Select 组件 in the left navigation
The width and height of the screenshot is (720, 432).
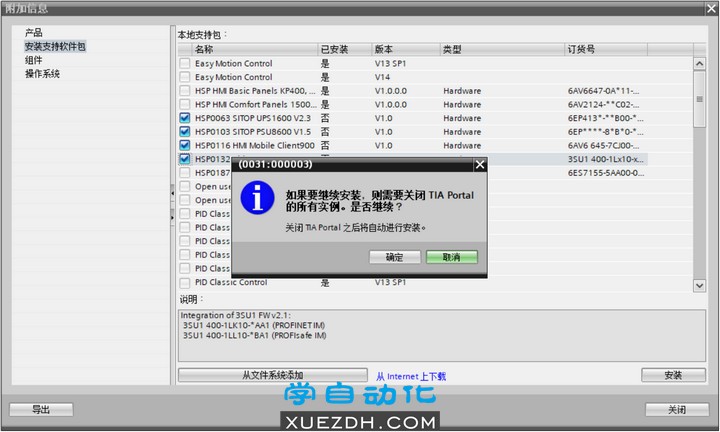click(x=34, y=60)
